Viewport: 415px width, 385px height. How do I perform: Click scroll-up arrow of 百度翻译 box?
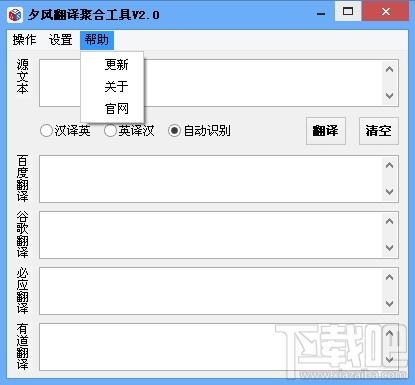point(389,165)
